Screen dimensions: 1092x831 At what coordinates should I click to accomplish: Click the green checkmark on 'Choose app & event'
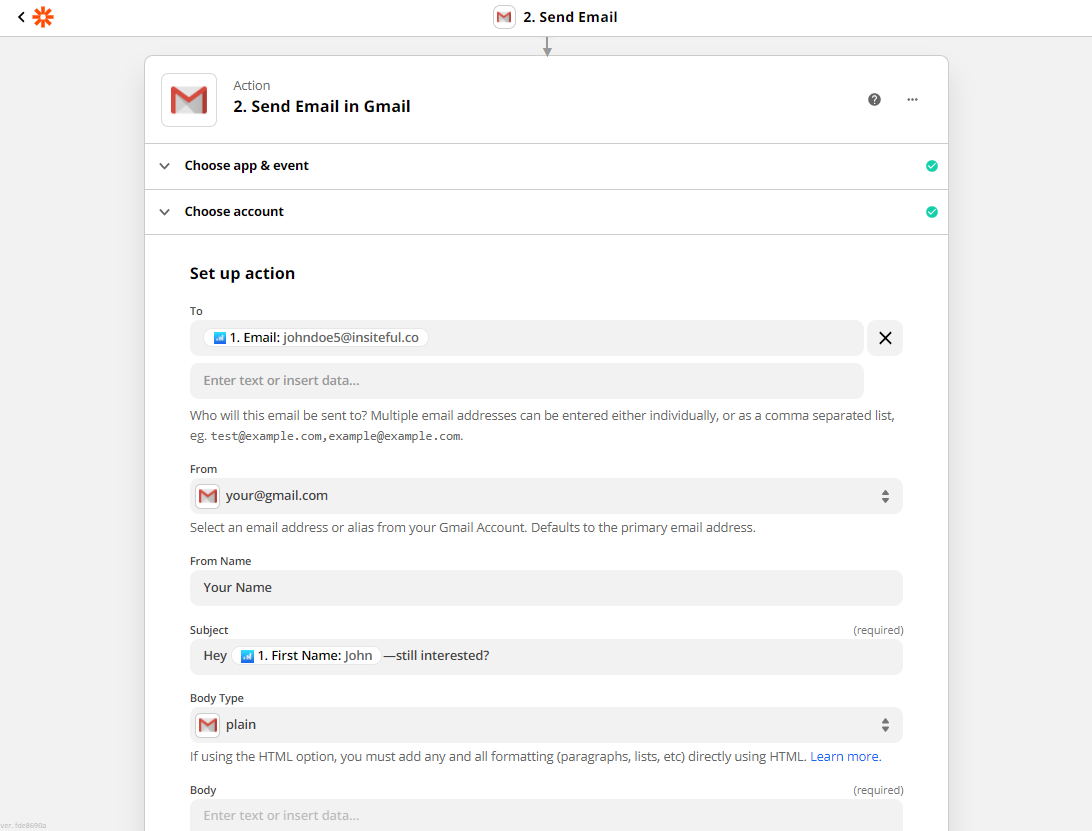tap(931, 165)
